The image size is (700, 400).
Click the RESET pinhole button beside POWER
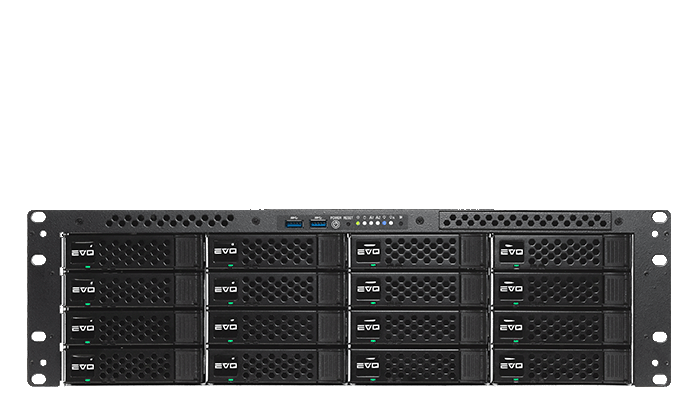[348, 224]
